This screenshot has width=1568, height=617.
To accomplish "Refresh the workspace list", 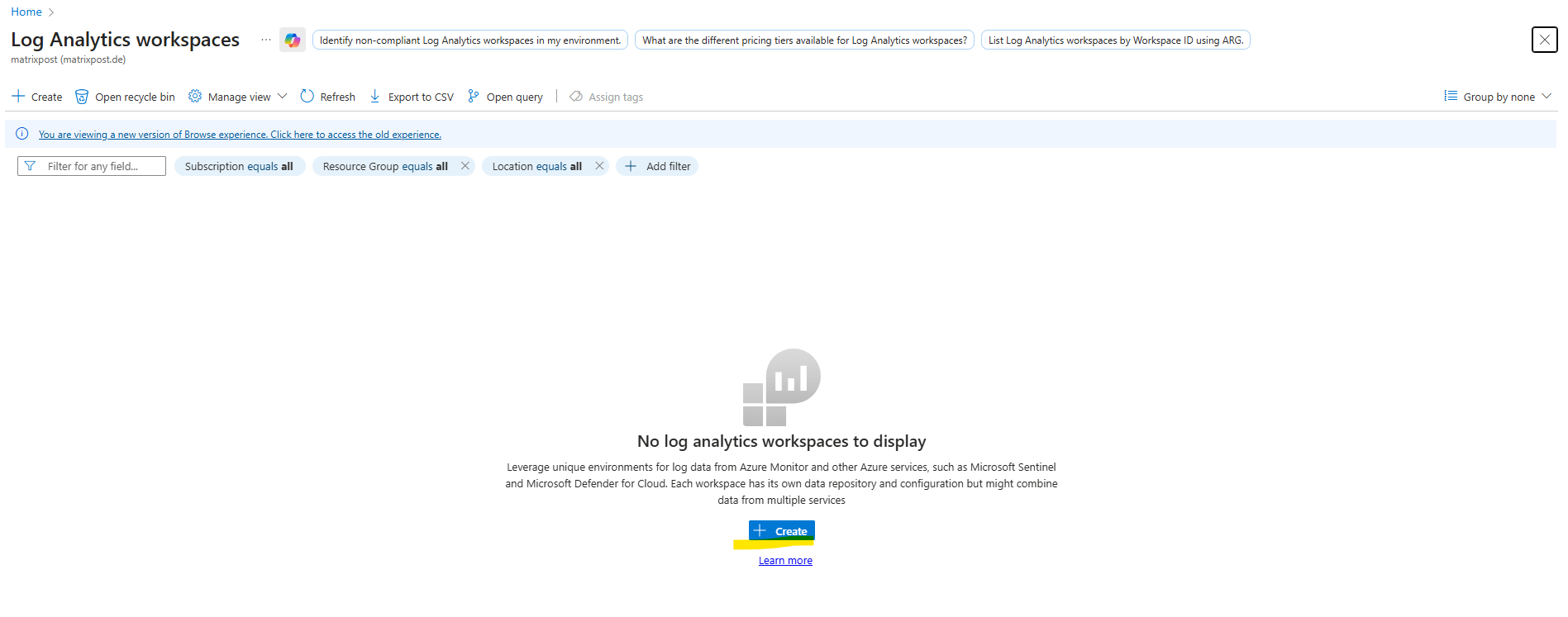I will [328, 97].
